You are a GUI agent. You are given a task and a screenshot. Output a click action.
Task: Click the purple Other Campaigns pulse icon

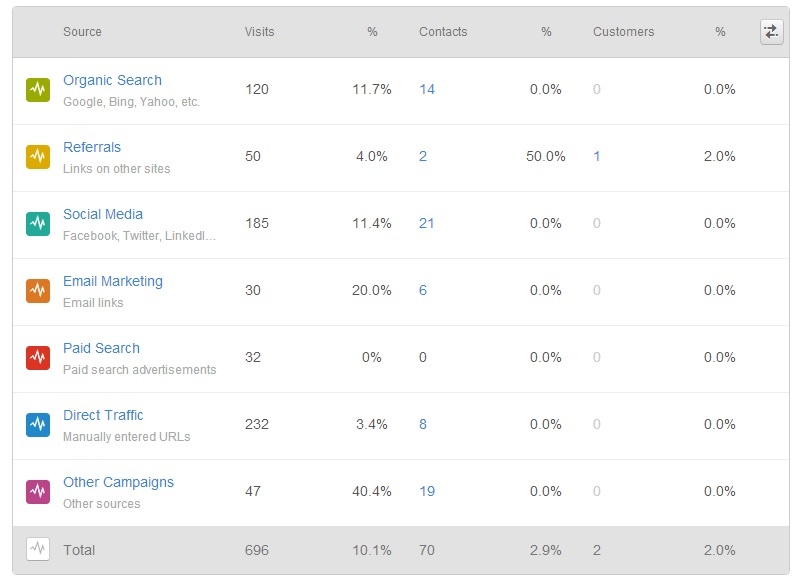click(x=38, y=491)
